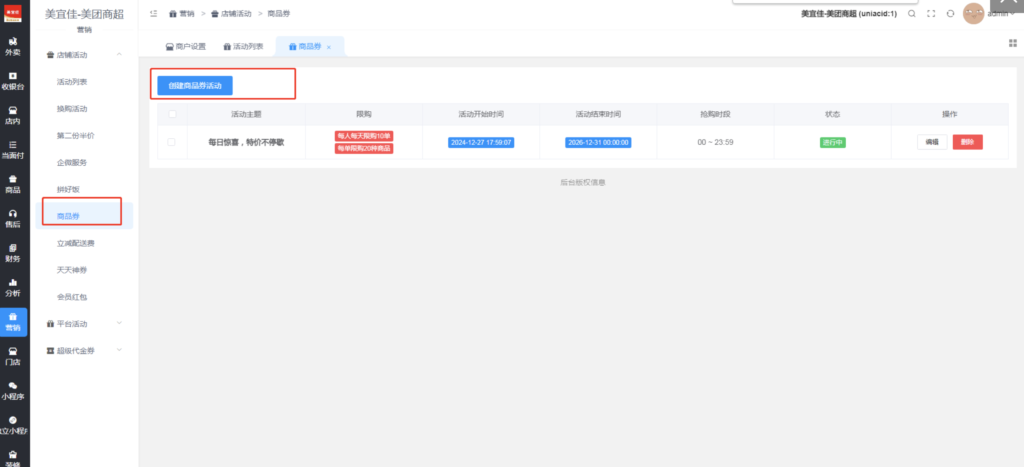Open the 当面付 section
This screenshot has width=1024, height=467.
click(x=12, y=150)
